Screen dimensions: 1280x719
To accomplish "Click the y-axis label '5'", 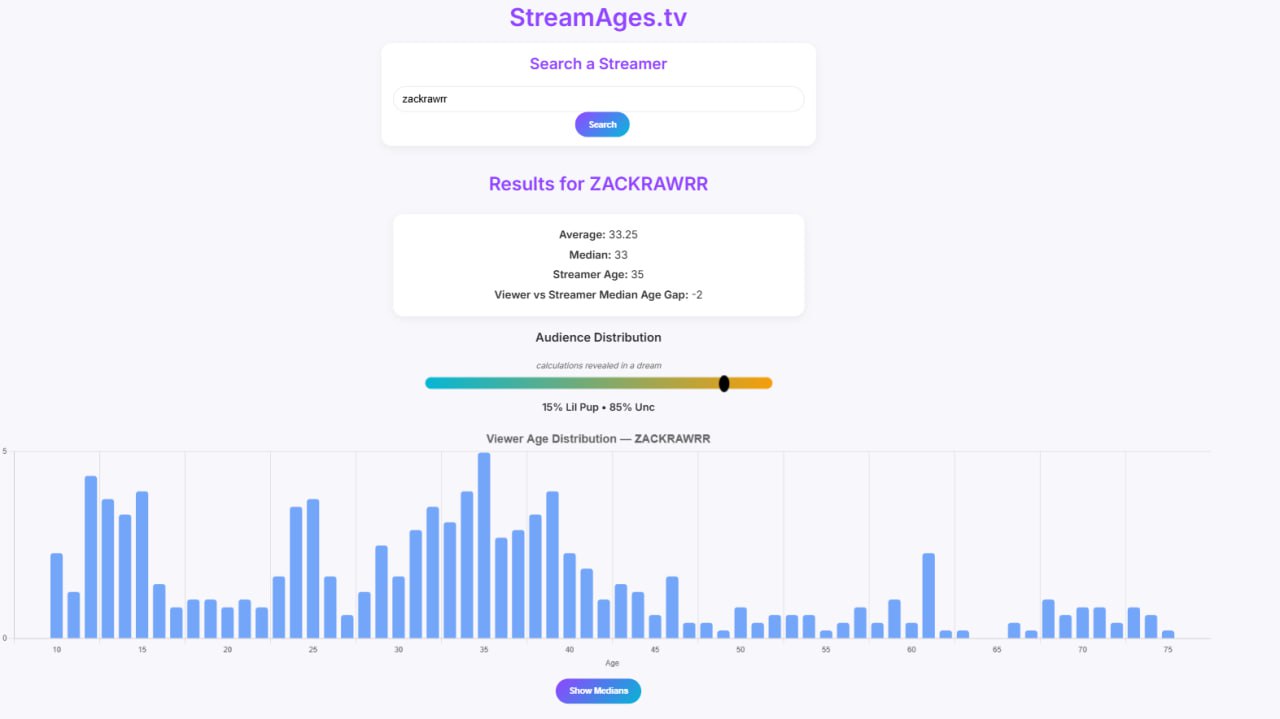I will 5,452.
